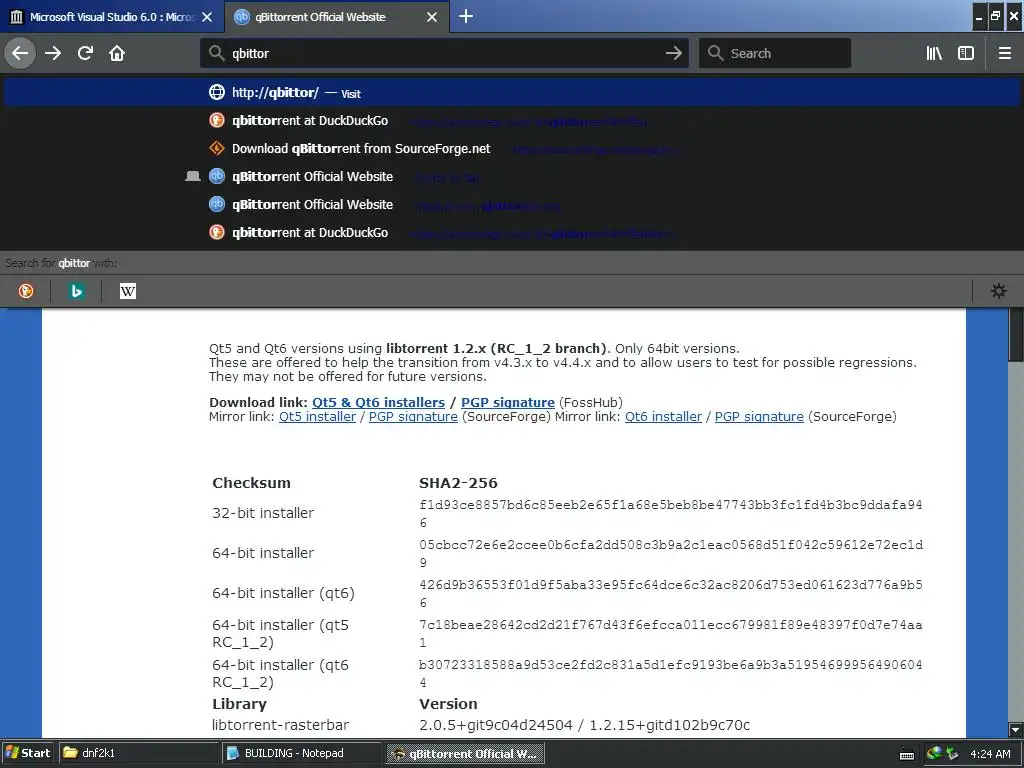Switch to the Microsoft Visual Studio 6.0 tab
The height and width of the screenshot is (768, 1024).
pos(111,17)
